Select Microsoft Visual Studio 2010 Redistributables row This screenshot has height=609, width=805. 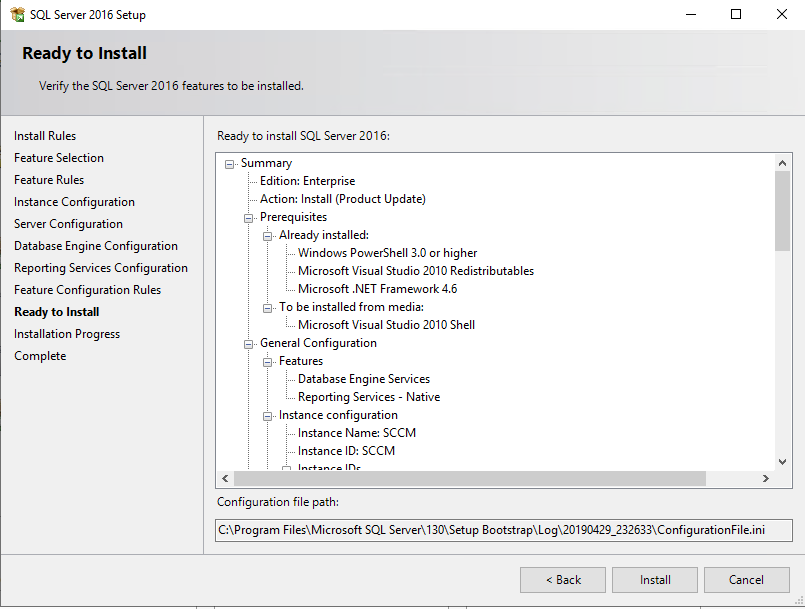(416, 271)
